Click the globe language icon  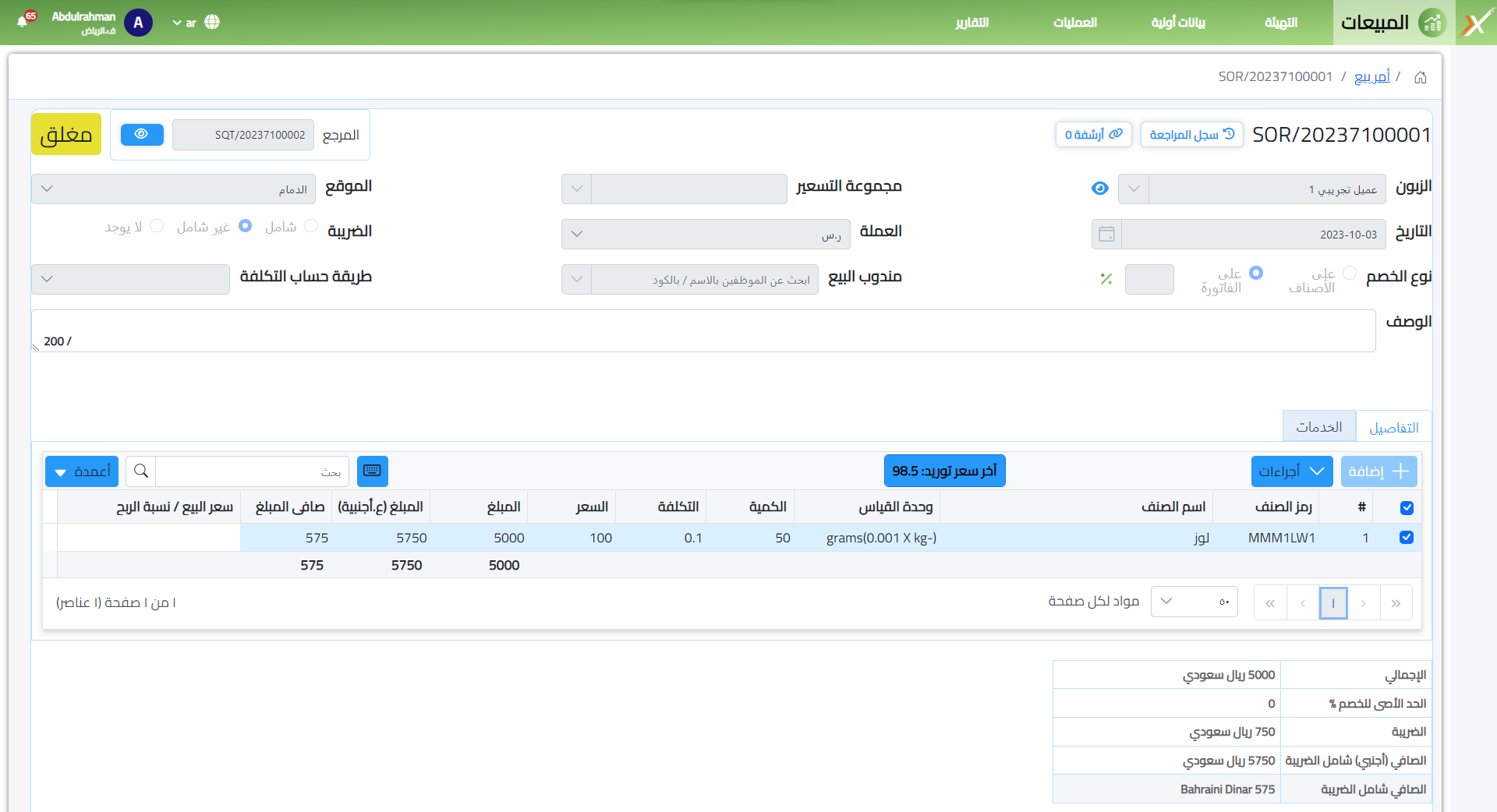pos(212,22)
